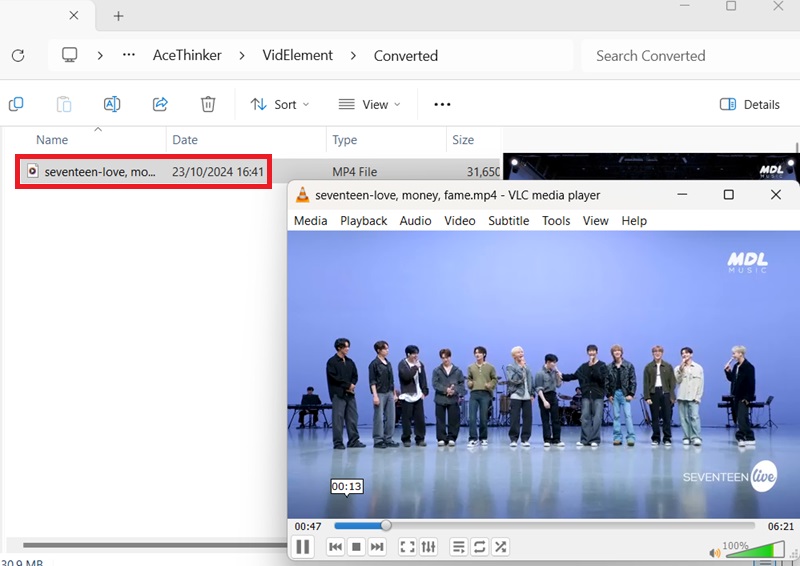Click the horizontal scrollbar in file list
The width and height of the screenshot is (800, 566).
155,545
